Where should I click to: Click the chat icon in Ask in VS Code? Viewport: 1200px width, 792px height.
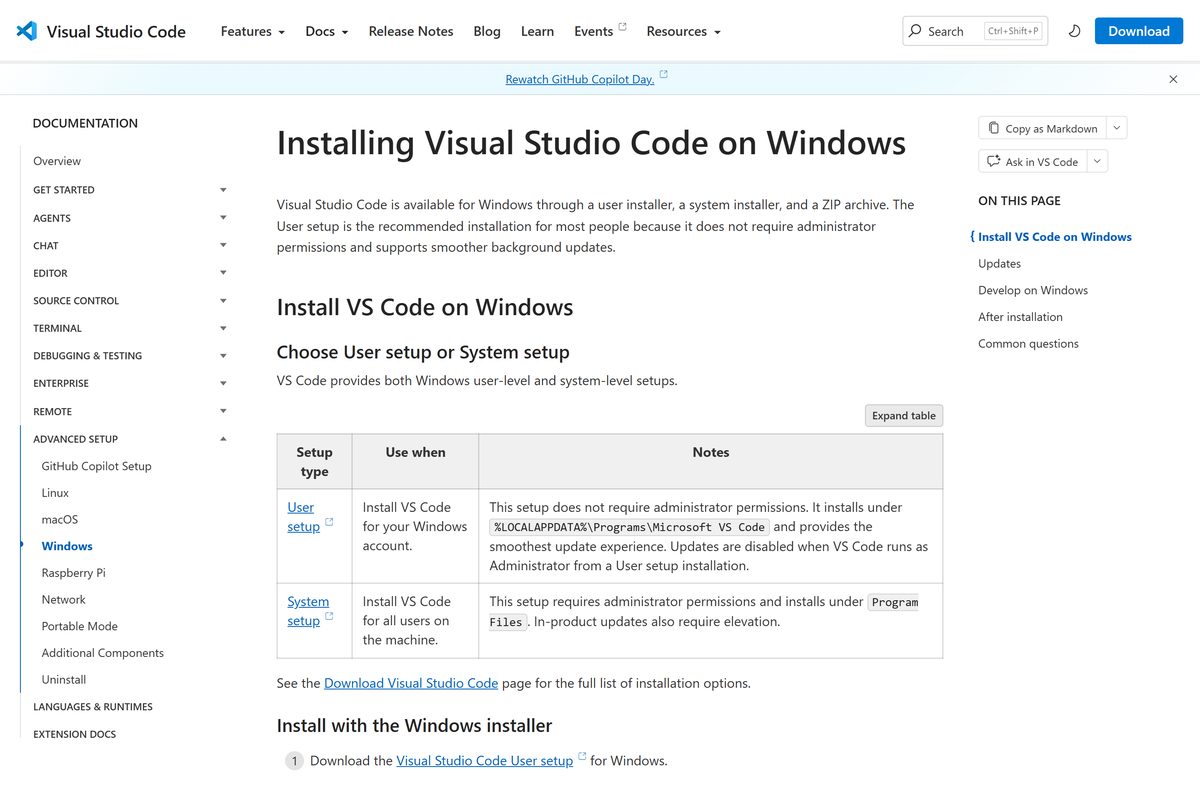coord(993,161)
